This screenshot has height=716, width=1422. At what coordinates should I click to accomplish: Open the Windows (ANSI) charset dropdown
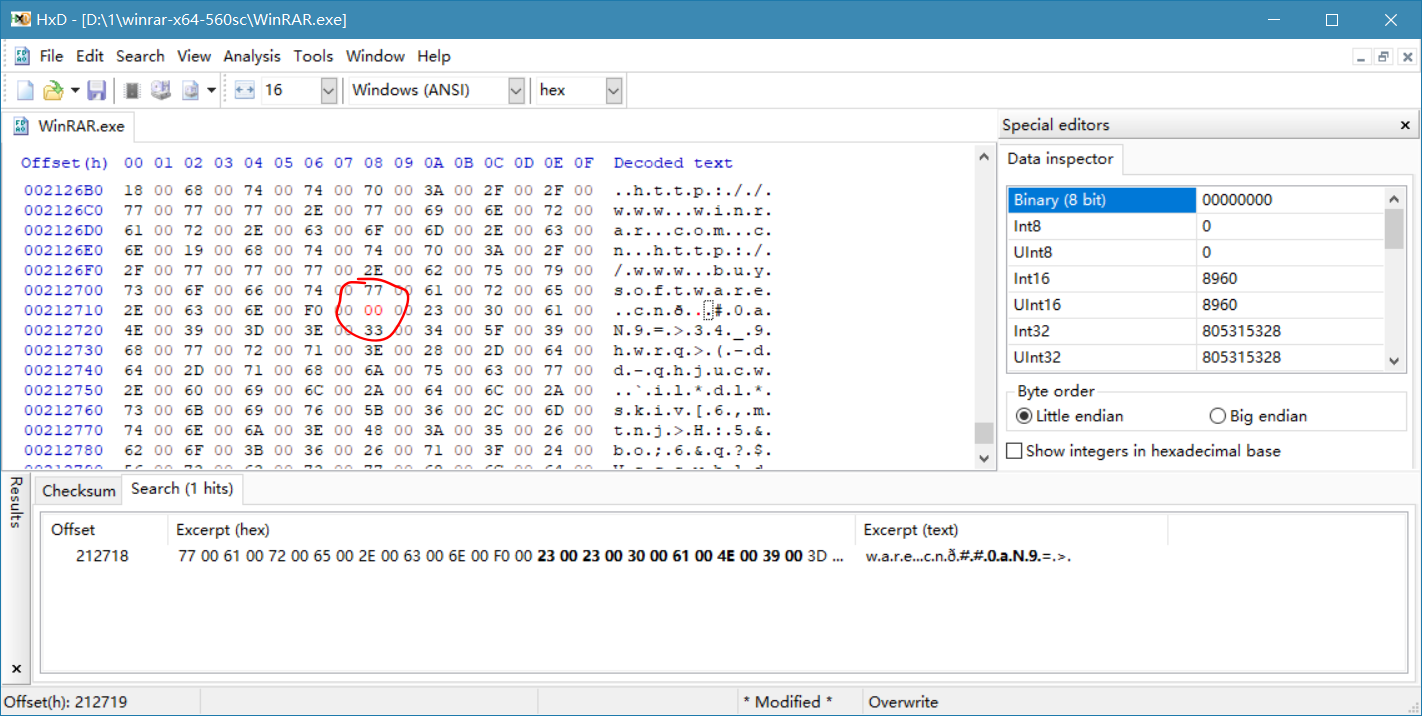pos(516,91)
